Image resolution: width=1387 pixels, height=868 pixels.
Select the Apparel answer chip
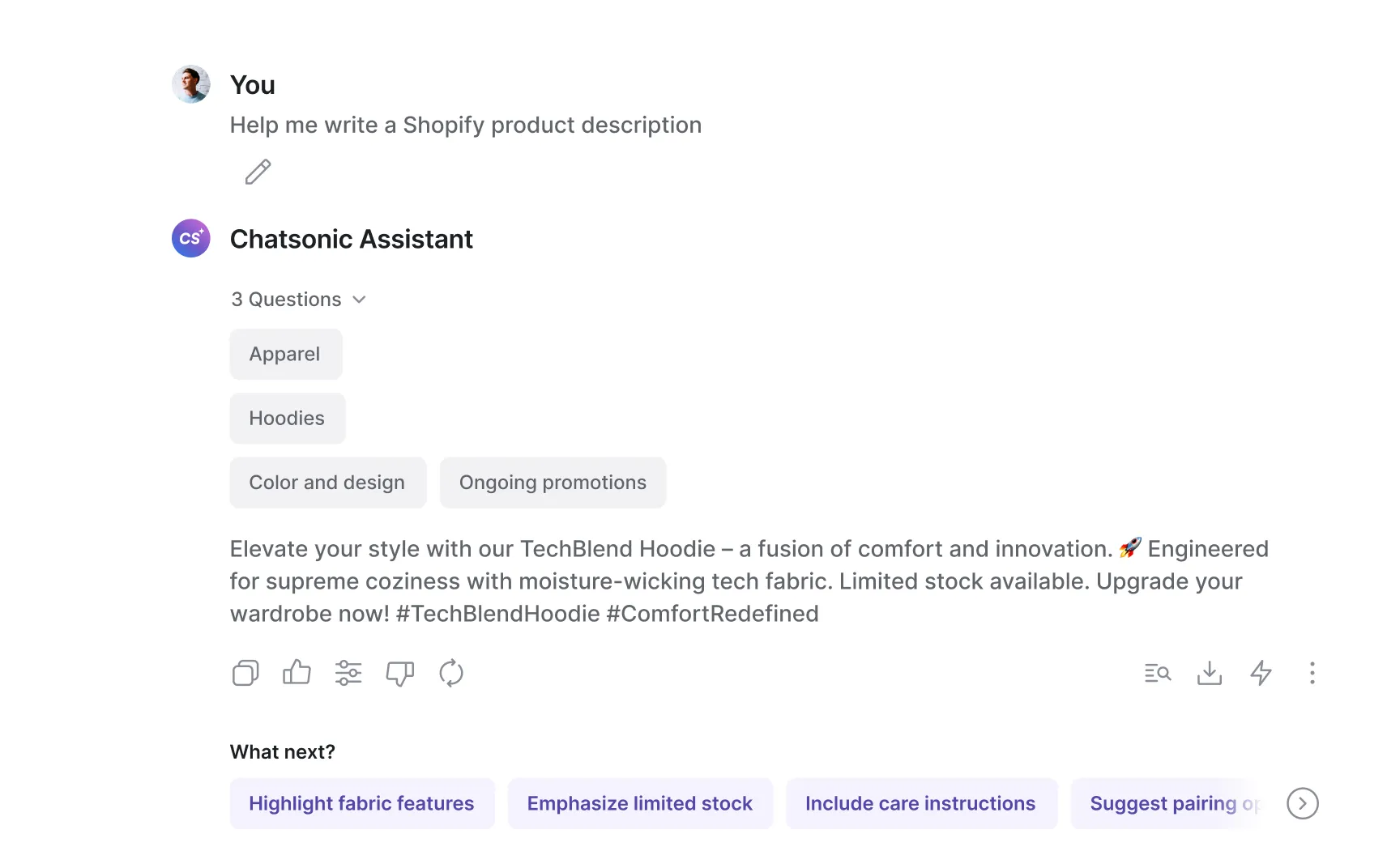coord(285,354)
